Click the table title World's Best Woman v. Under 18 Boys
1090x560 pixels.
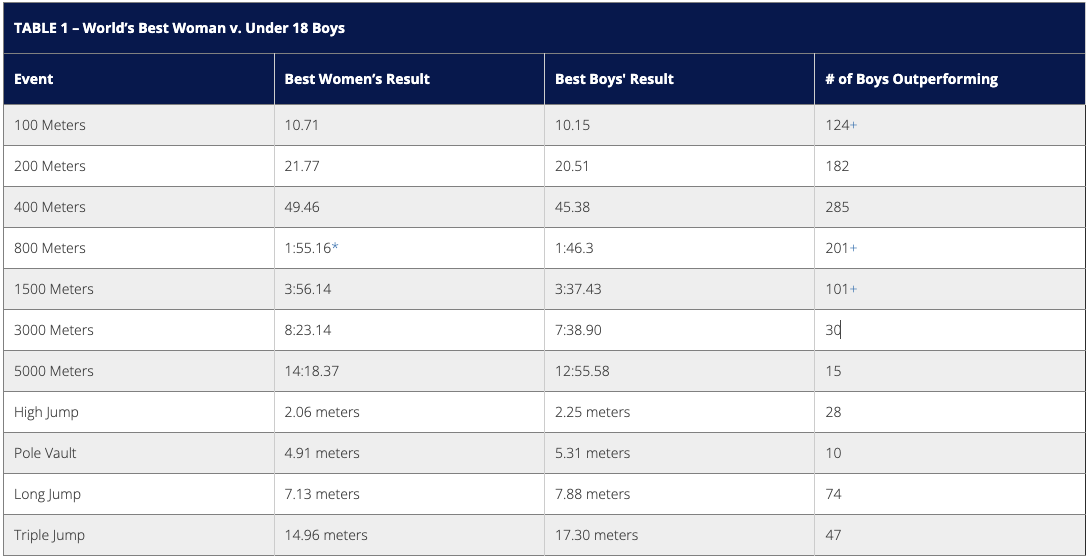coord(179,28)
